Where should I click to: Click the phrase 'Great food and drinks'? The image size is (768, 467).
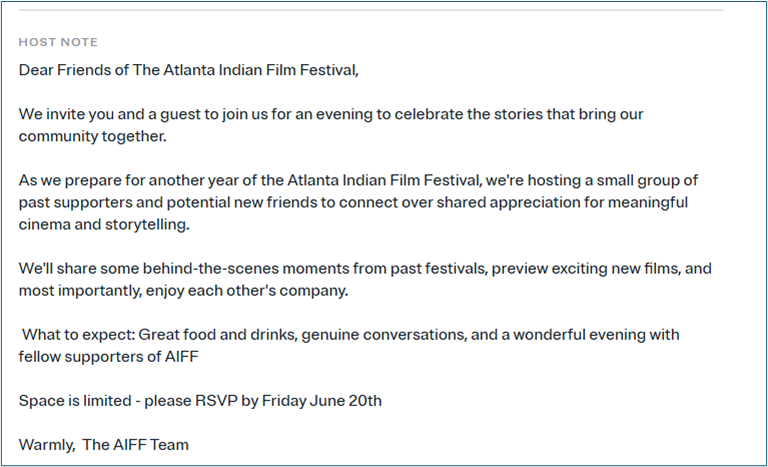[x=217, y=335]
